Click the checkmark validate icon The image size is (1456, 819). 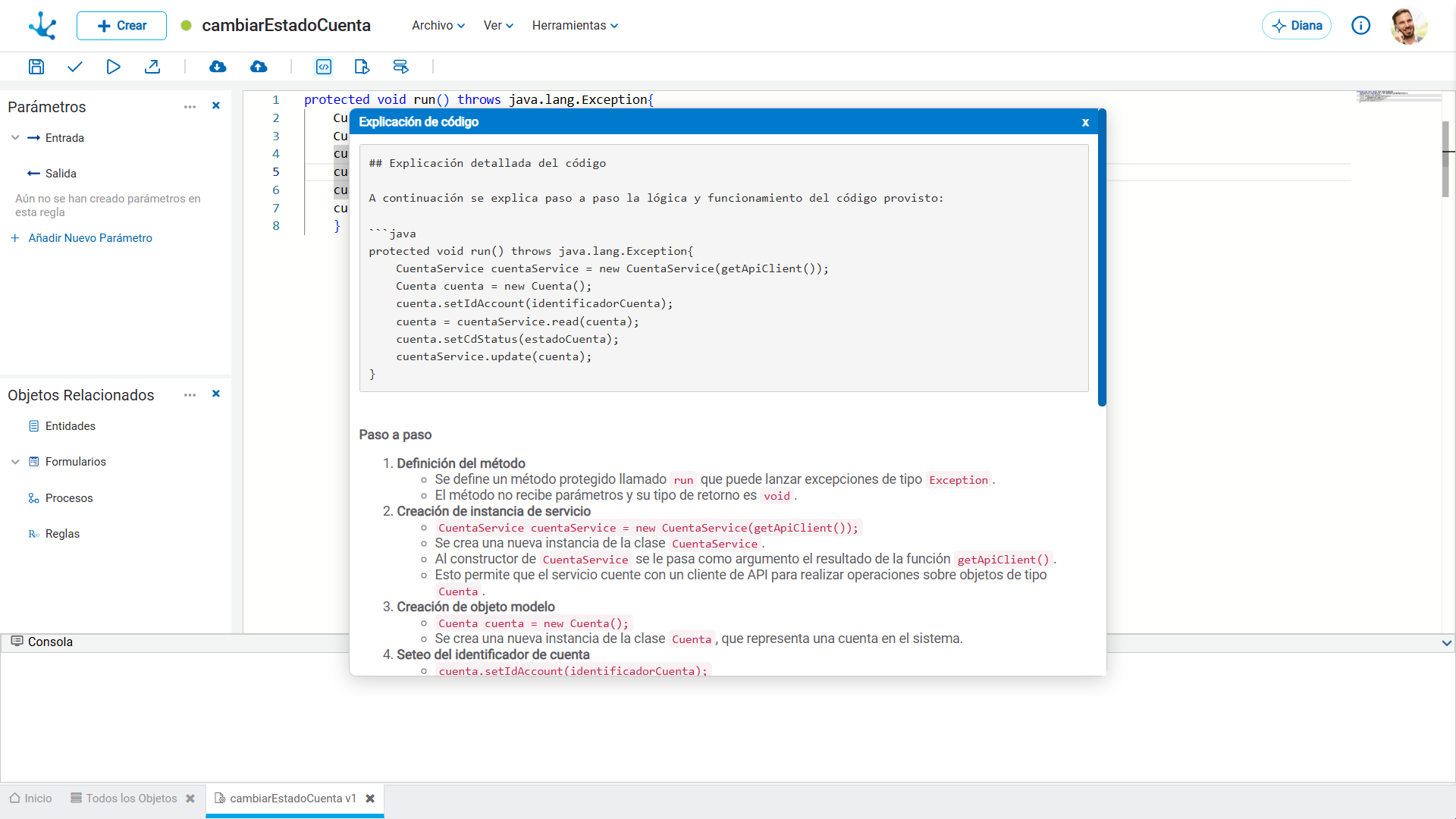click(74, 67)
